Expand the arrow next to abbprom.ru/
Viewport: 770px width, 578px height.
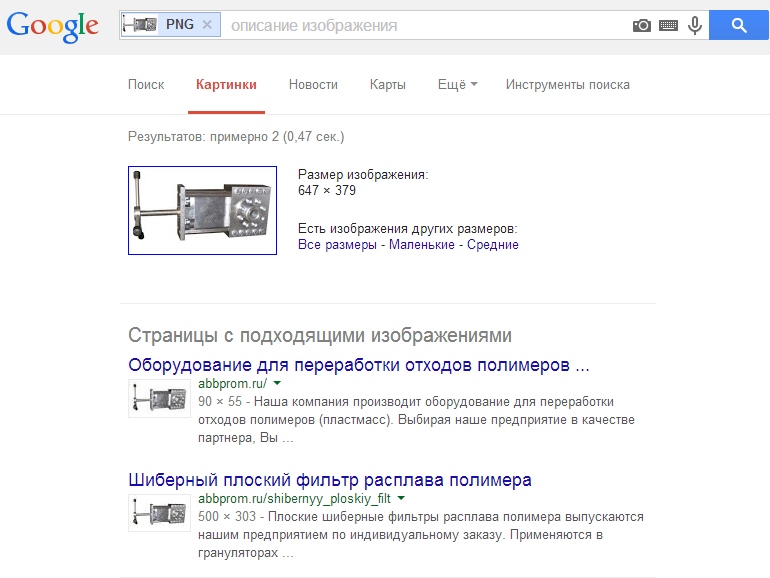(x=278, y=383)
